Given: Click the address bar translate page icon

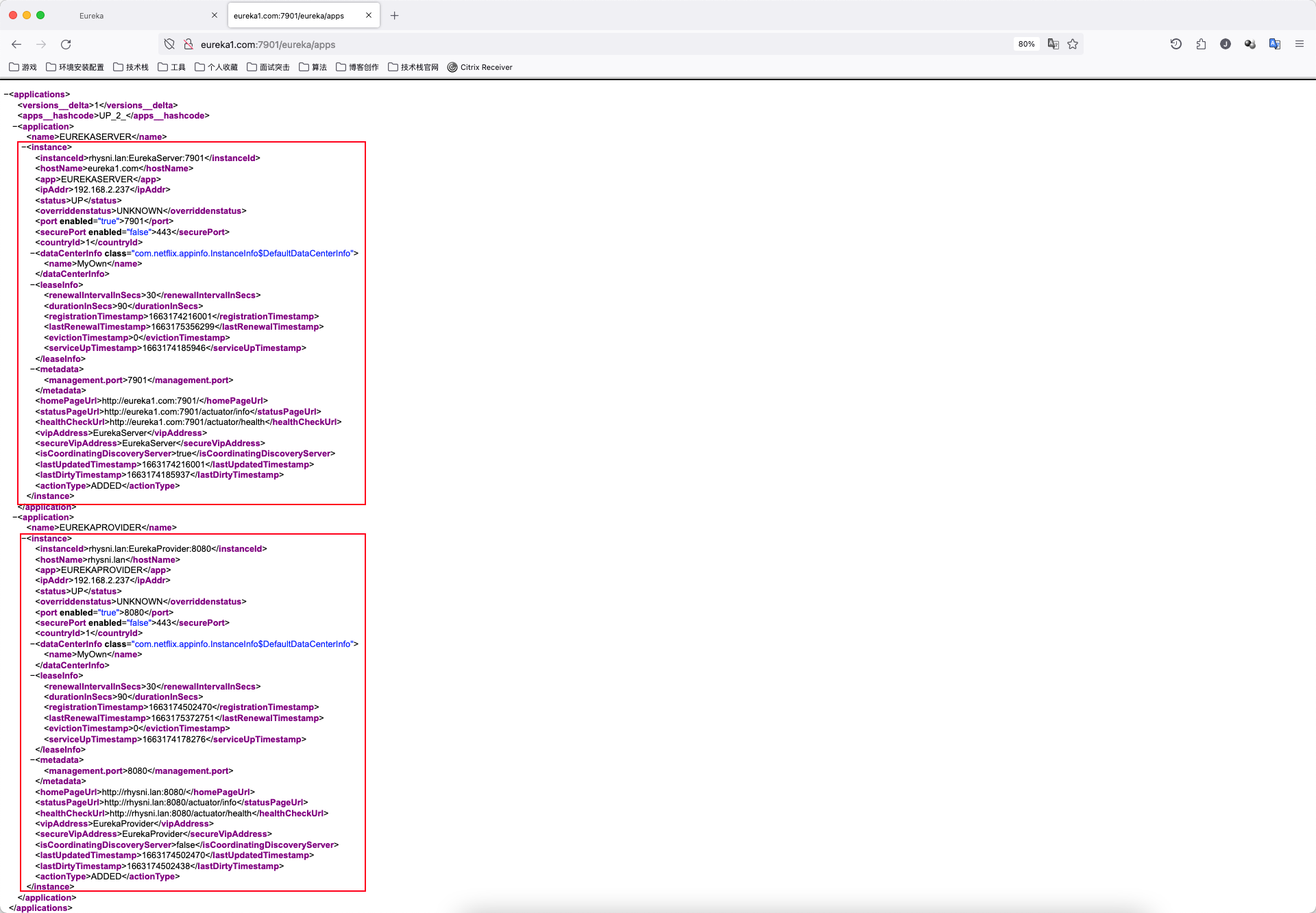Looking at the screenshot, I should pos(1053,45).
